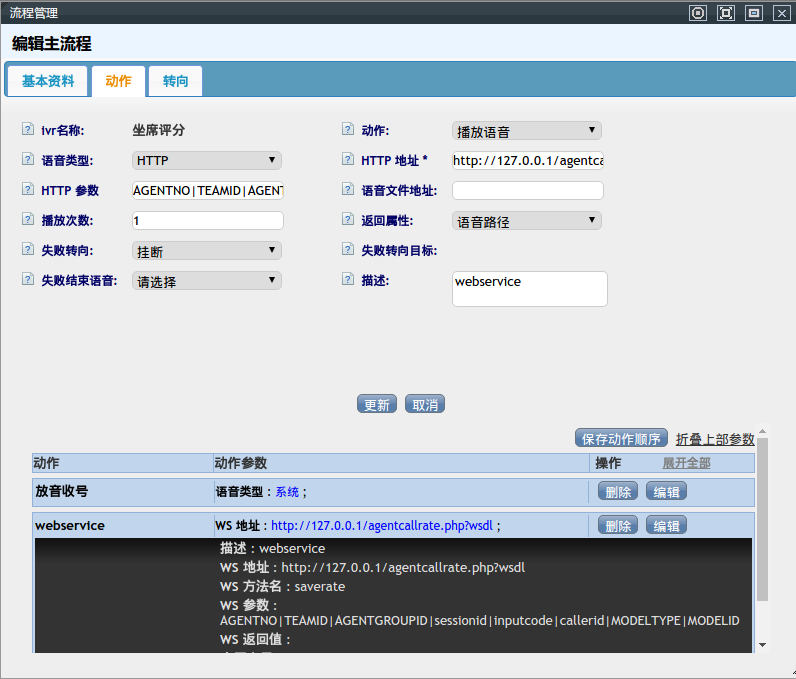
Task: Click help icon next to 语音类型
Action: click(28, 159)
